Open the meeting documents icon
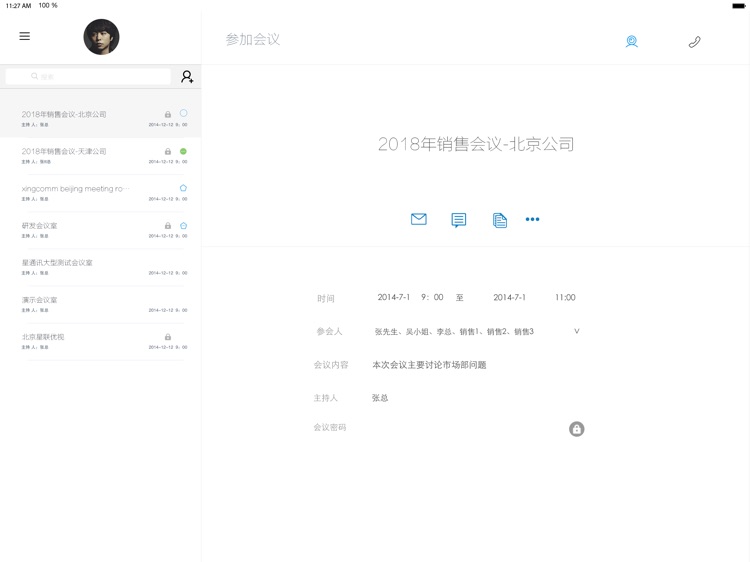The image size is (750, 562). point(499,220)
